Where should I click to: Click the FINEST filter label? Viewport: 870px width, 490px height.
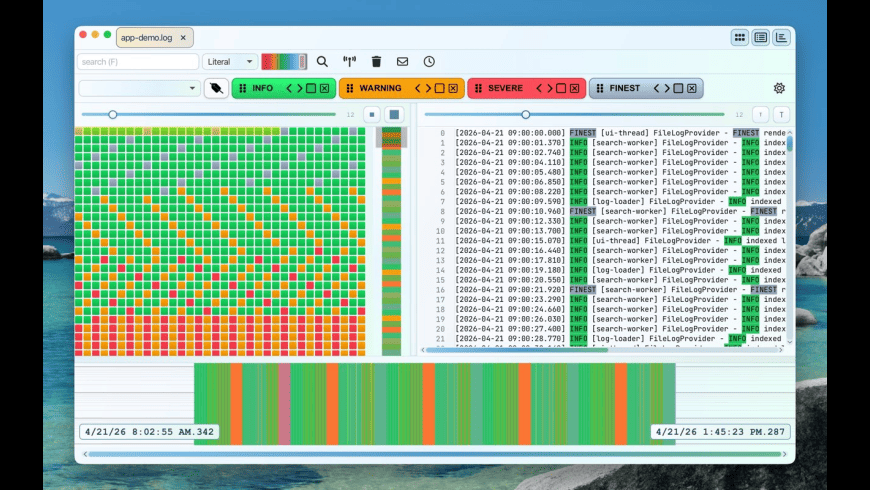(x=625, y=88)
